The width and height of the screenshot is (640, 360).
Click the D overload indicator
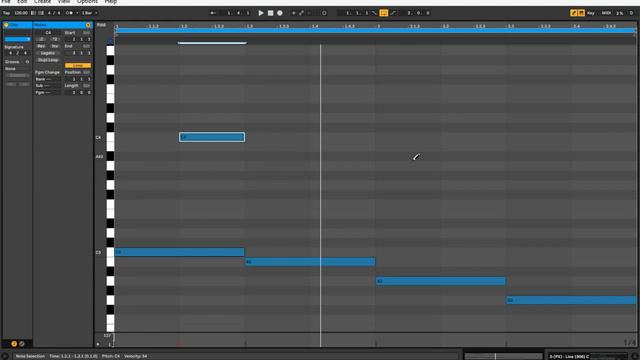(x=631, y=13)
